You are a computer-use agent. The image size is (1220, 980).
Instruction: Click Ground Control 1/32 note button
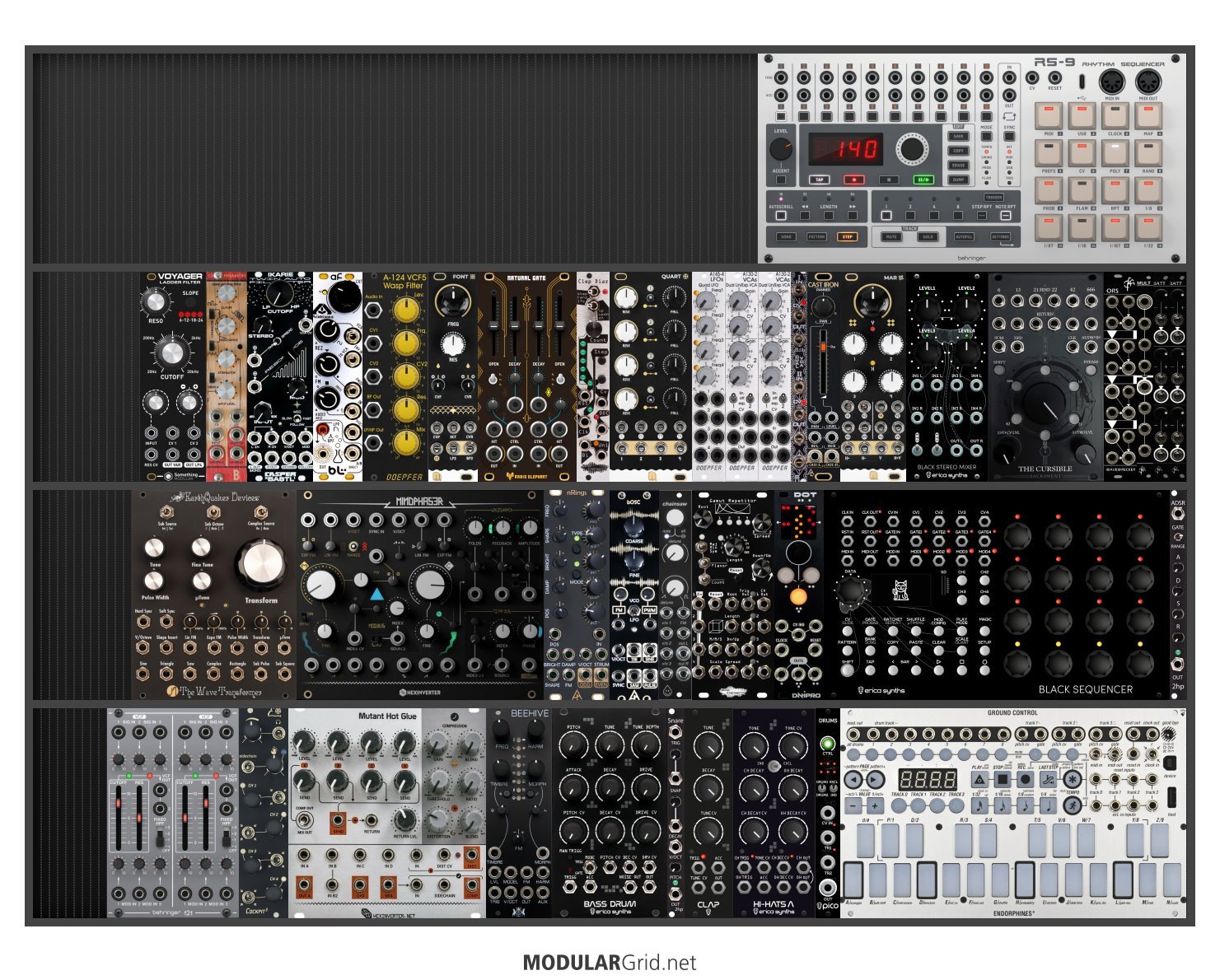click(980, 805)
